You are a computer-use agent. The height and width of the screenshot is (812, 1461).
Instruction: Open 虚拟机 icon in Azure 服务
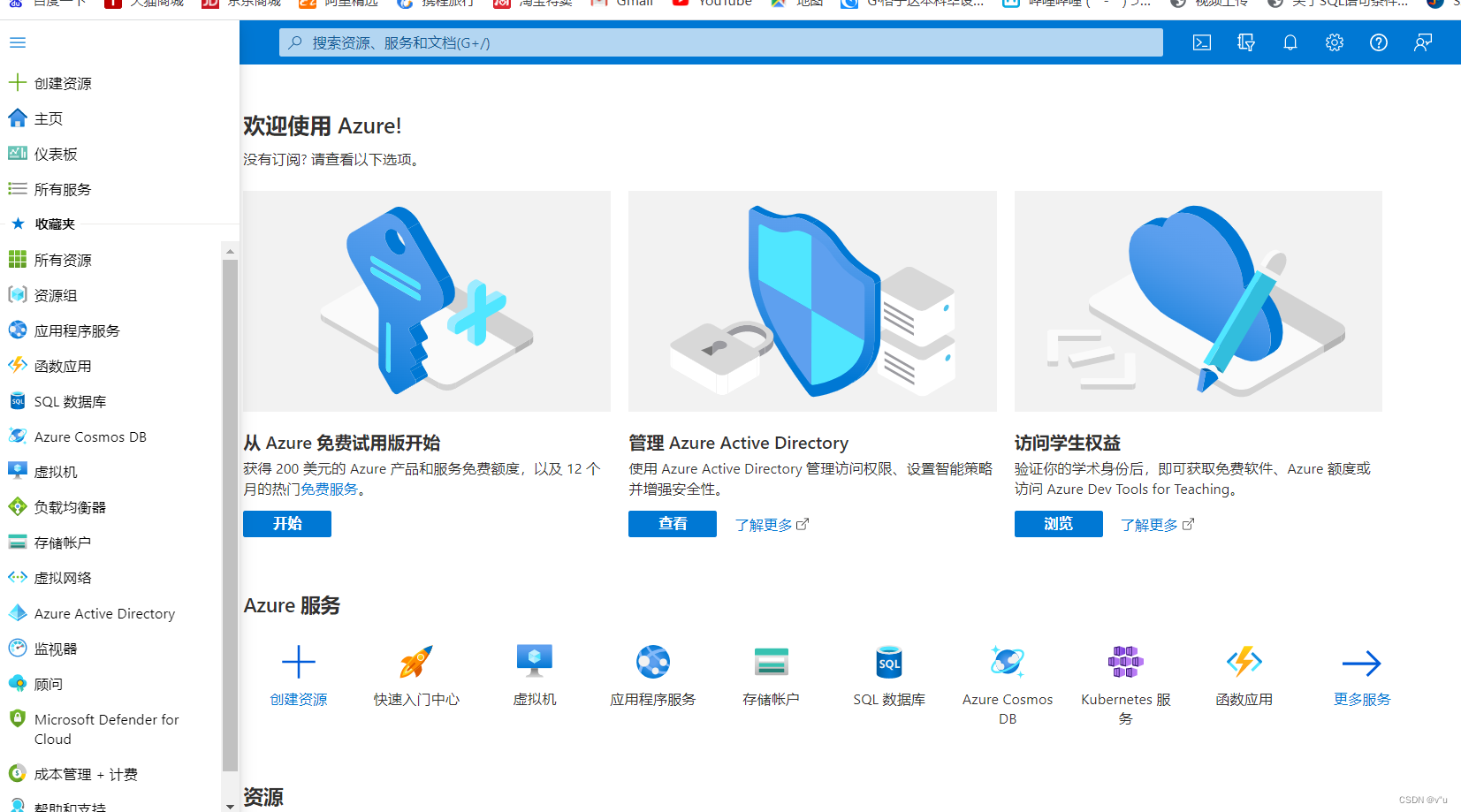point(535,662)
